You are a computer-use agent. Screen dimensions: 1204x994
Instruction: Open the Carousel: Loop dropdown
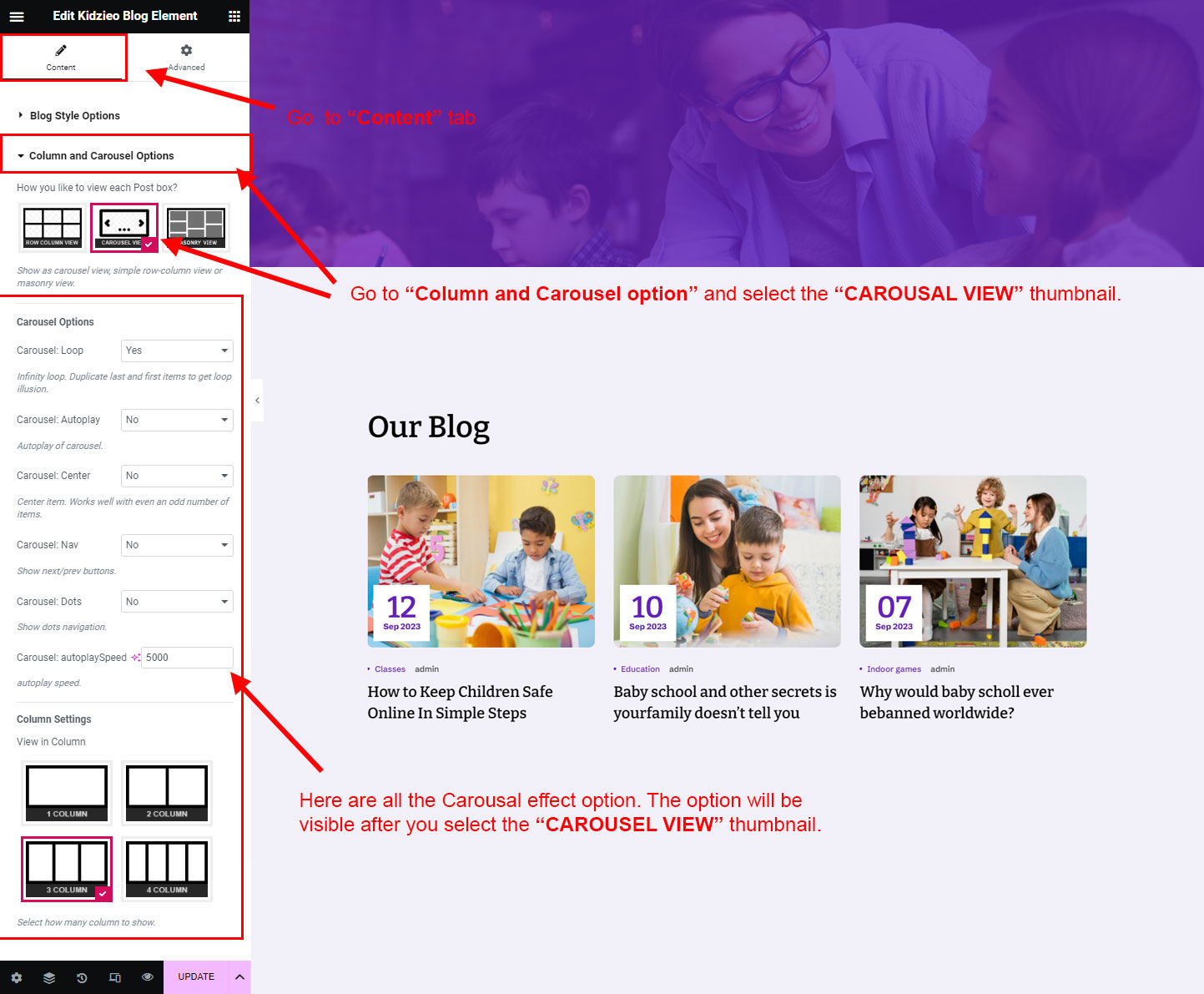(177, 351)
